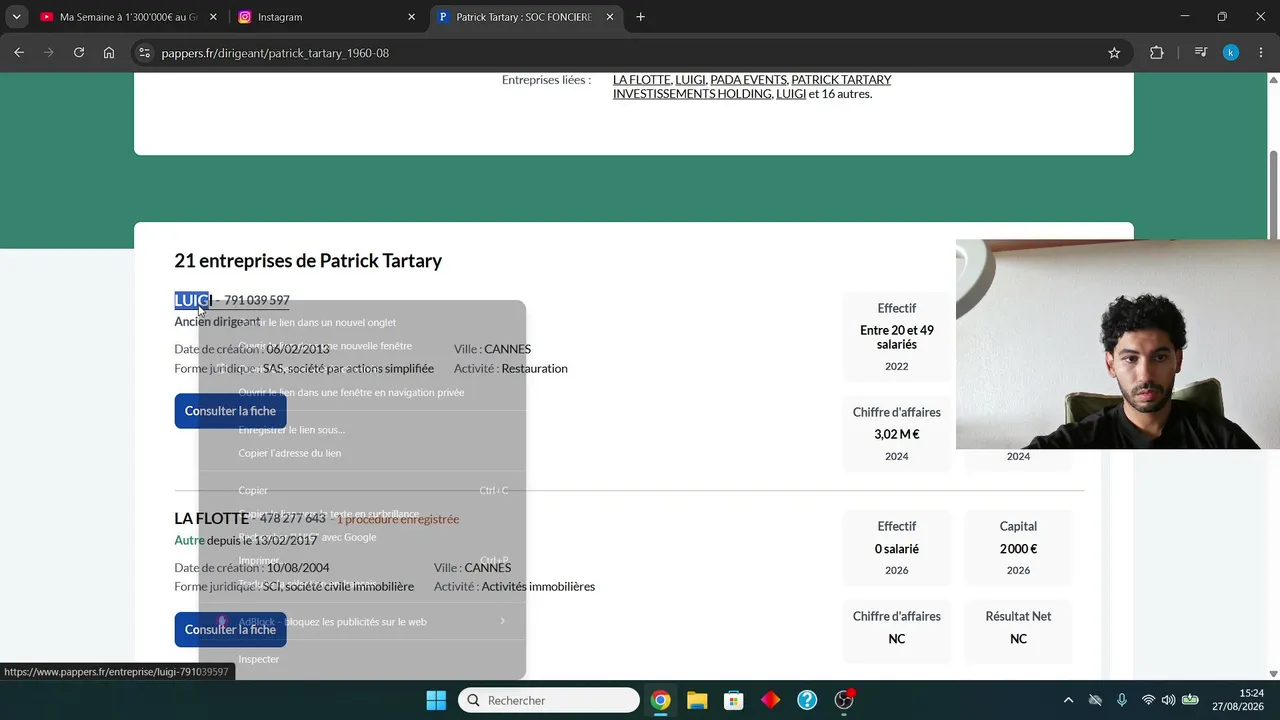
Task: Open PATRICK TARTARY INVESTISSEMENTS HOLDING link
Action: click(x=751, y=87)
